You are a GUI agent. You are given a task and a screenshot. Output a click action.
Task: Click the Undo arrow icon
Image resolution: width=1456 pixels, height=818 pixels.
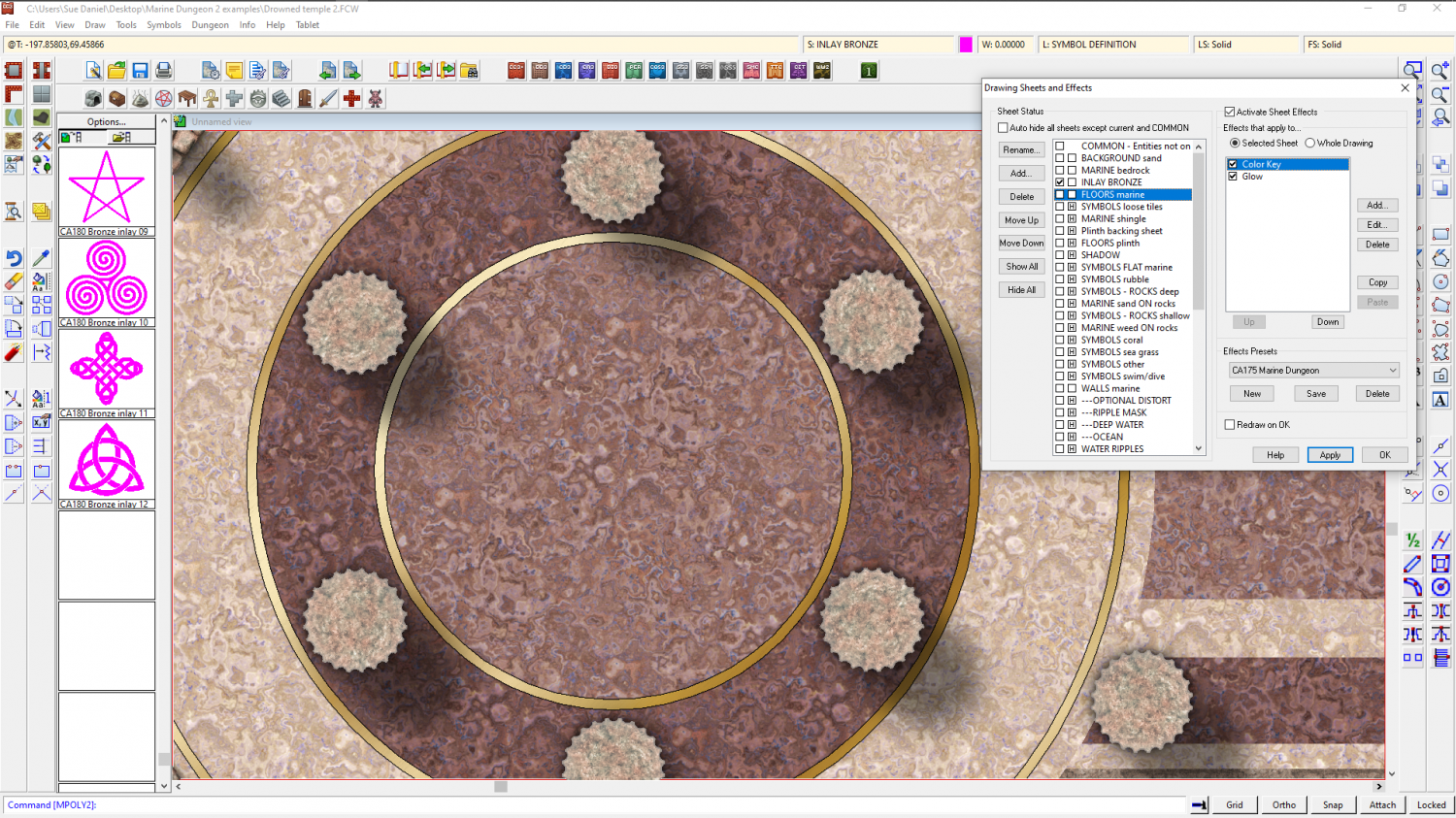coord(14,258)
